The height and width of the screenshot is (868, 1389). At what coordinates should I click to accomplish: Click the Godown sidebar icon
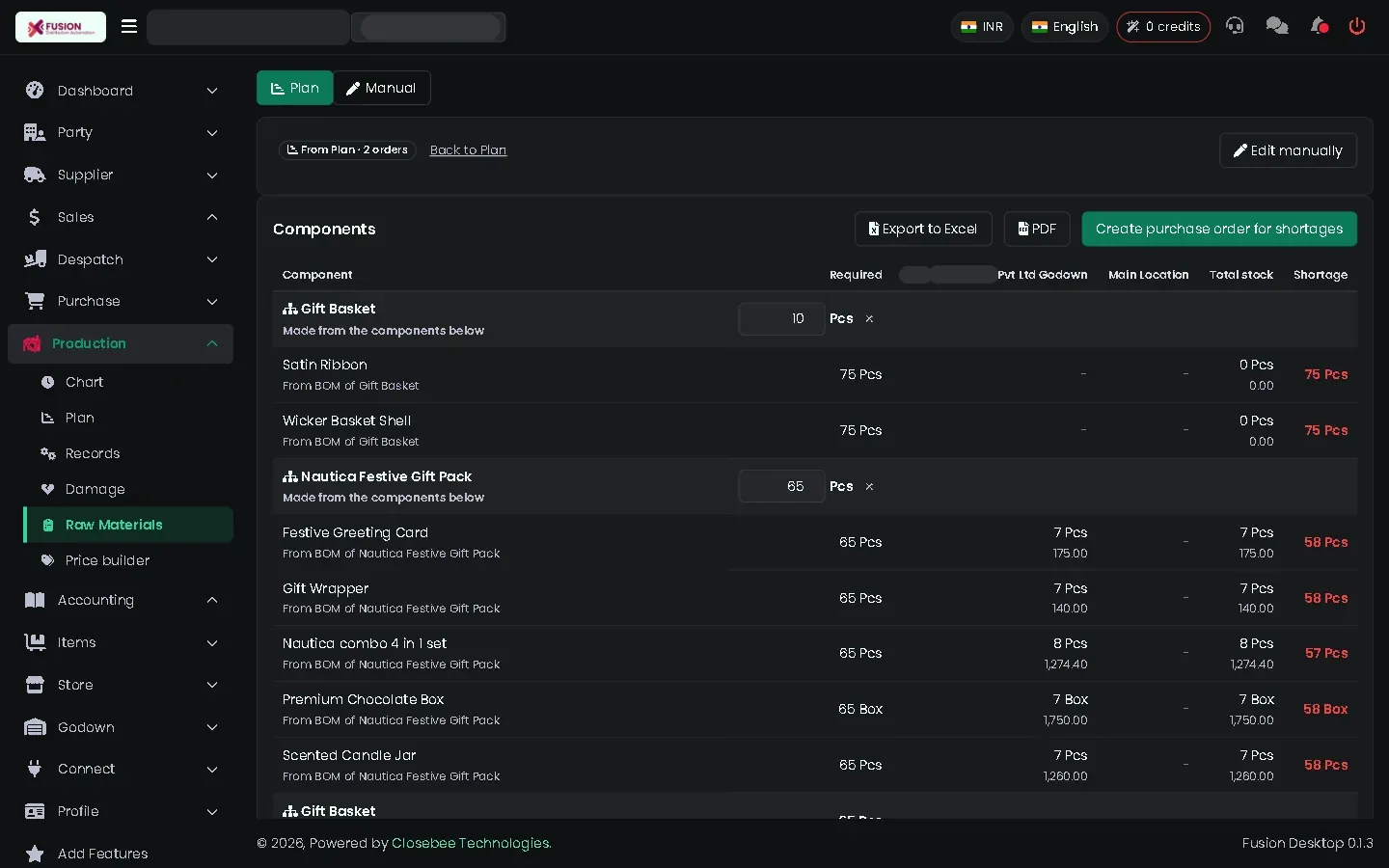coord(35,727)
